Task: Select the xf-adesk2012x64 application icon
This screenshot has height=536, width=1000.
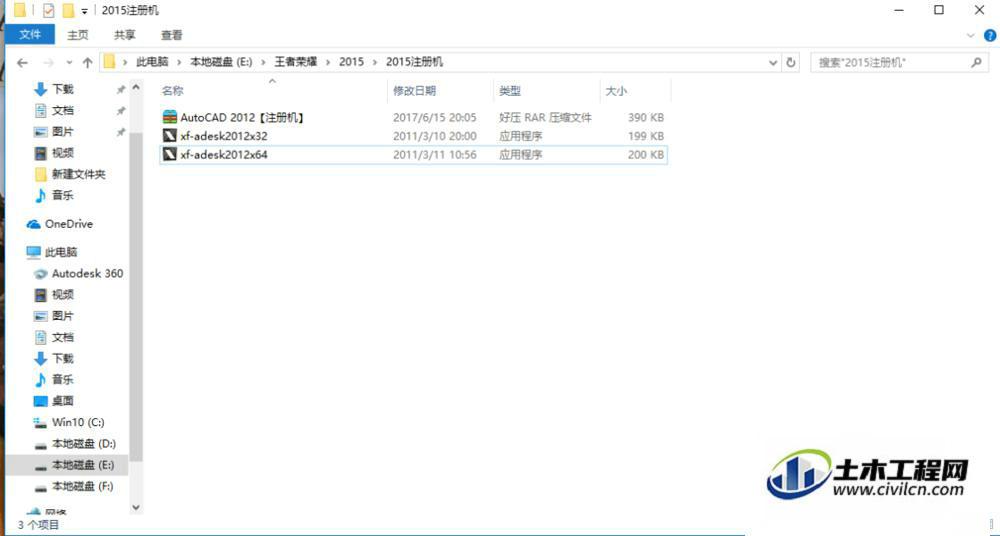Action: point(169,154)
